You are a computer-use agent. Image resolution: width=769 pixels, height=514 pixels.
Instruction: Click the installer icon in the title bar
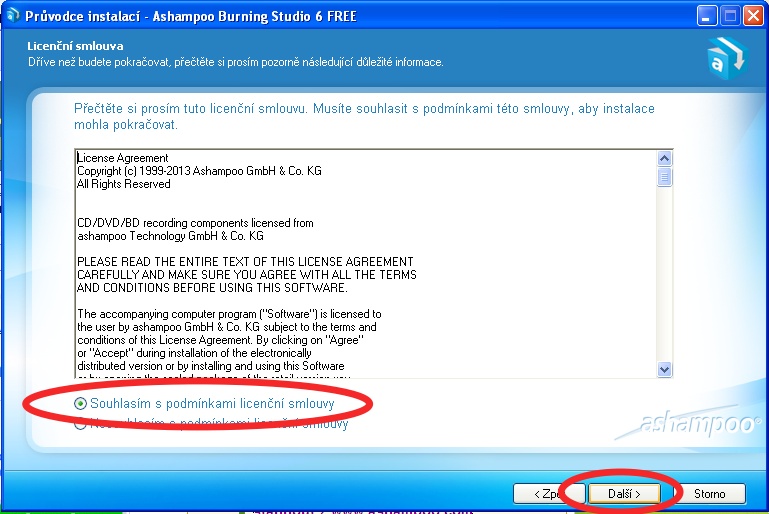coord(12,16)
